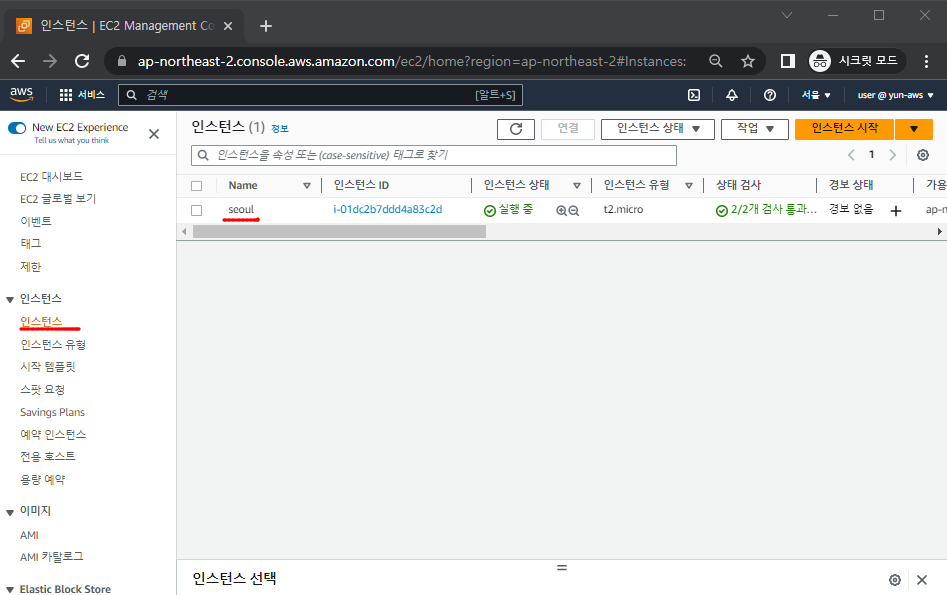This screenshot has height=595, width=947.
Task: Open Chrome three-dot menu
Action: click(x=926, y=61)
